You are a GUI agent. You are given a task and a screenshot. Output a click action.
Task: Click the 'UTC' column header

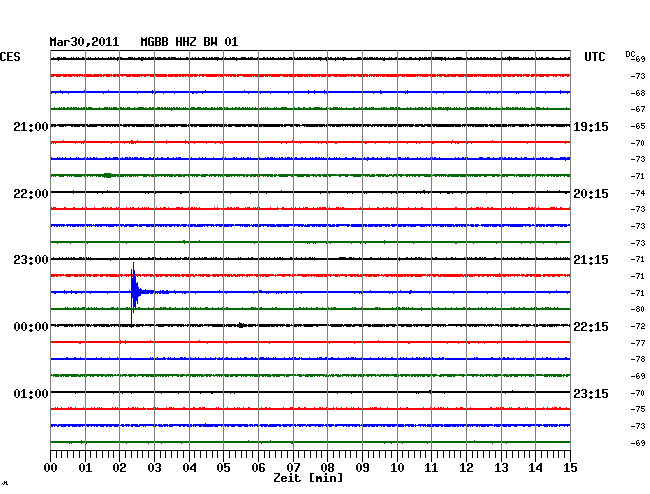594,57
